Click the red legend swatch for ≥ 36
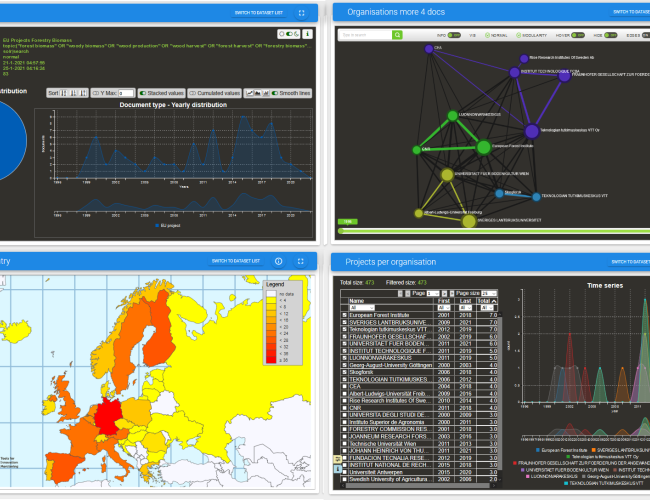 tap(271, 360)
